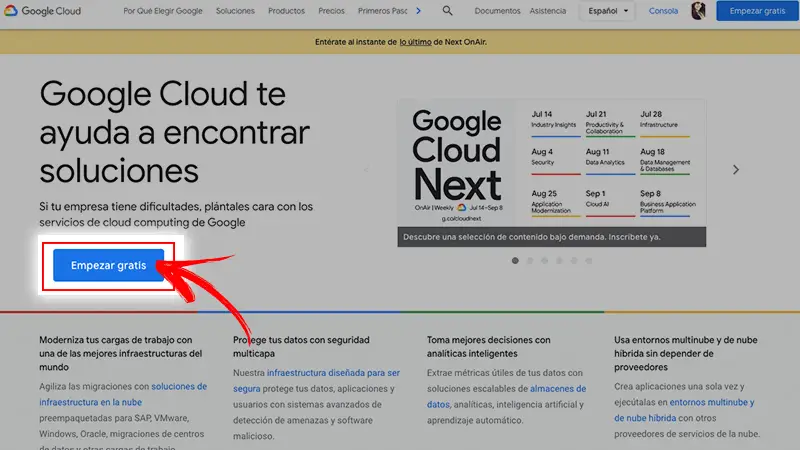
Task: Go to Consola
Action: click(663, 11)
